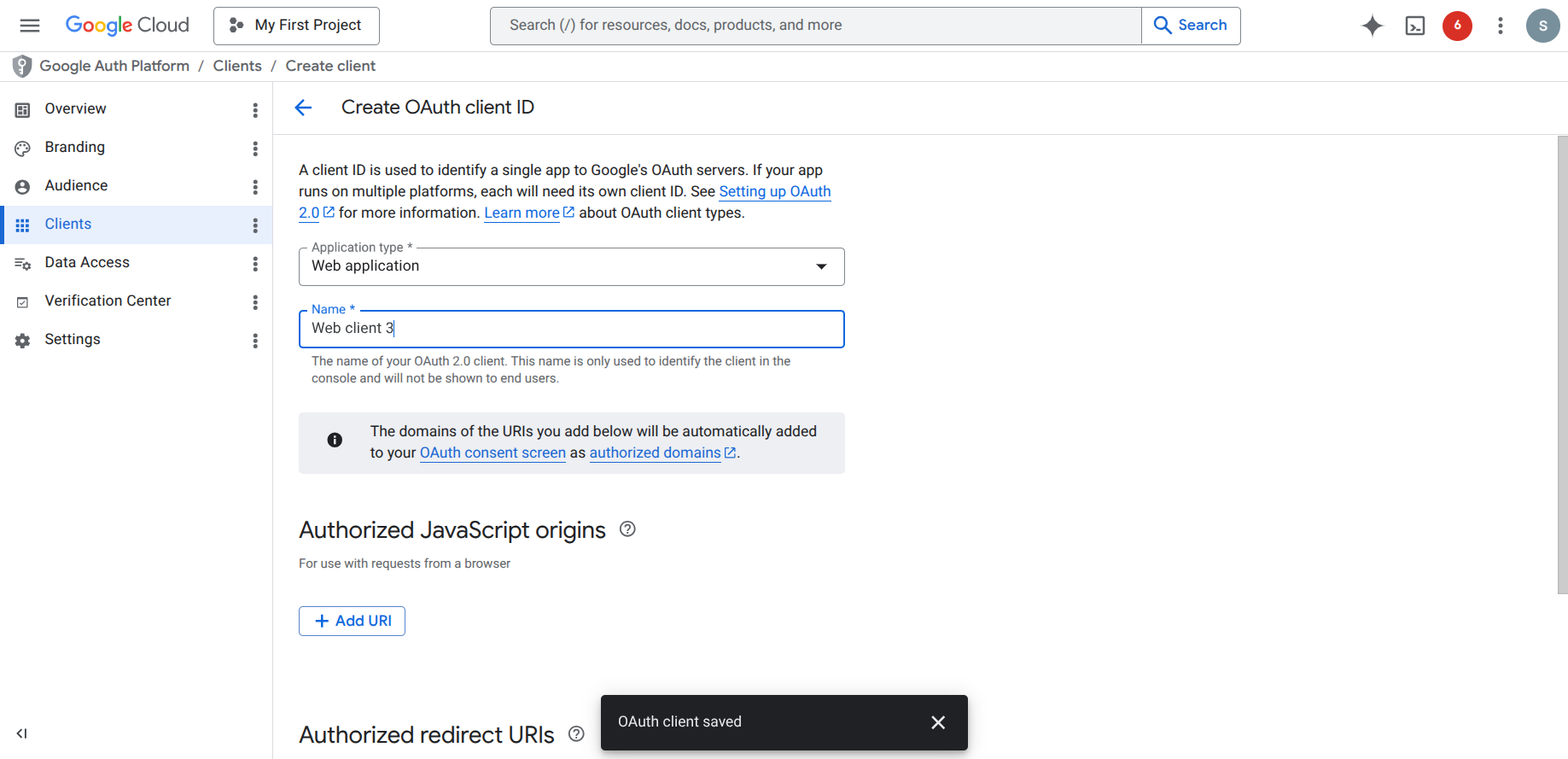The width and height of the screenshot is (1568, 759).
Task: Go back using the arrow icon
Action: click(x=303, y=108)
